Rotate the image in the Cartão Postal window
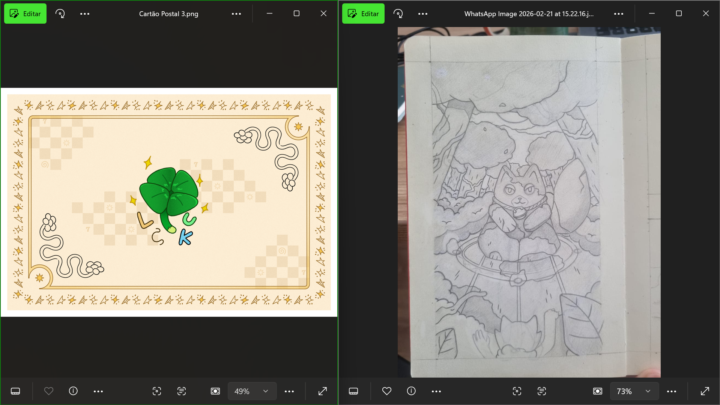The width and height of the screenshot is (720, 405). pyautogui.click(x=60, y=14)
